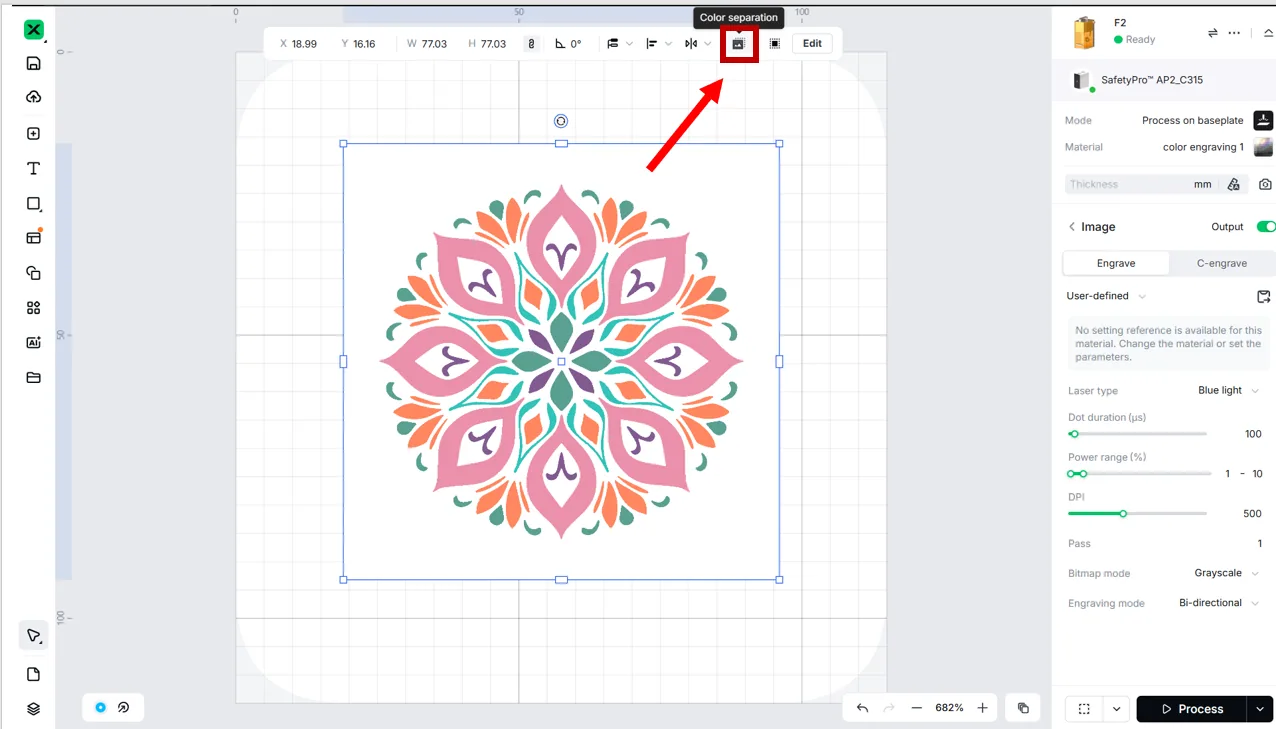Click the Pass value 1

[x=1260, y=544]
